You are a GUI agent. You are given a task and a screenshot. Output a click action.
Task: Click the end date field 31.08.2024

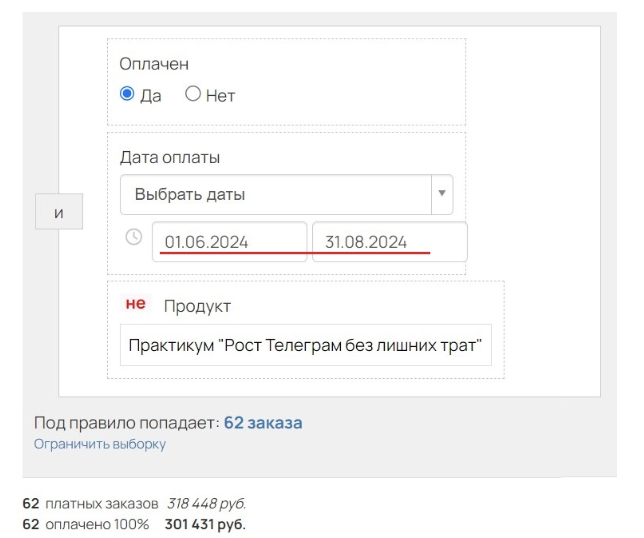pos(389,242)
